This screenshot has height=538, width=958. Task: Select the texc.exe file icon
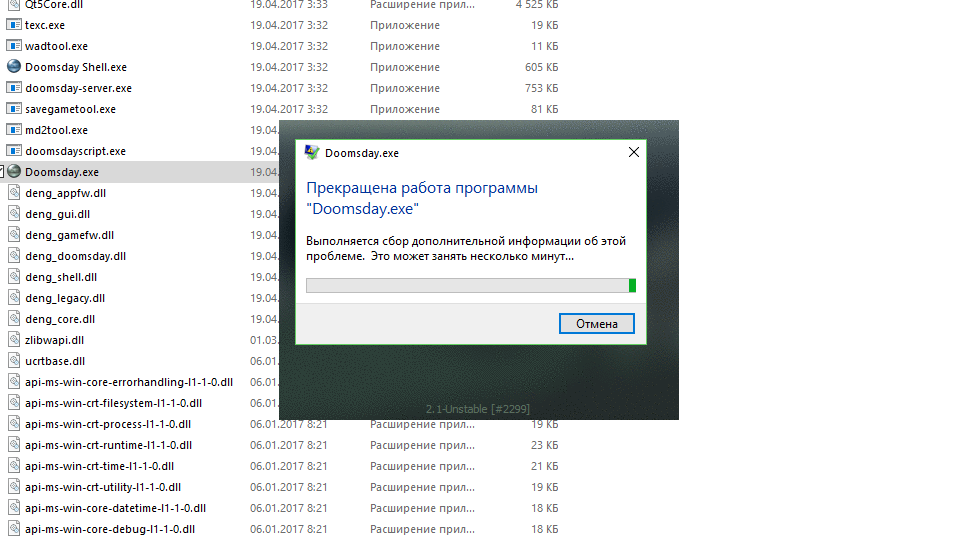coord(14,25)
